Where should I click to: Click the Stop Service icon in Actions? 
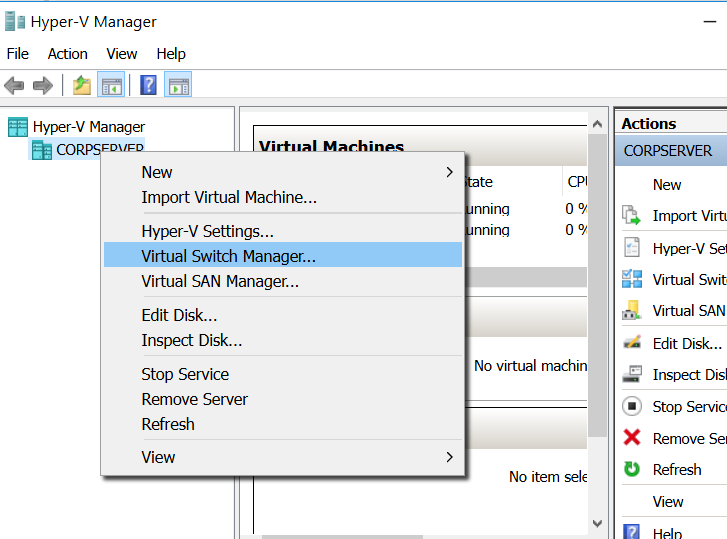(632, 406)
